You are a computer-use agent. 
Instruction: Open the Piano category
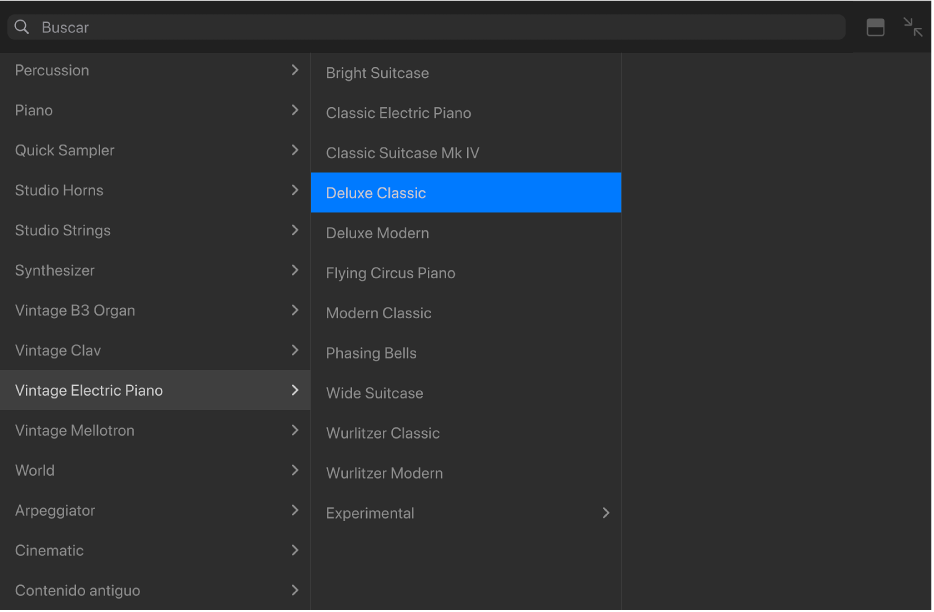pyautogui.click(x=34, y=110)
